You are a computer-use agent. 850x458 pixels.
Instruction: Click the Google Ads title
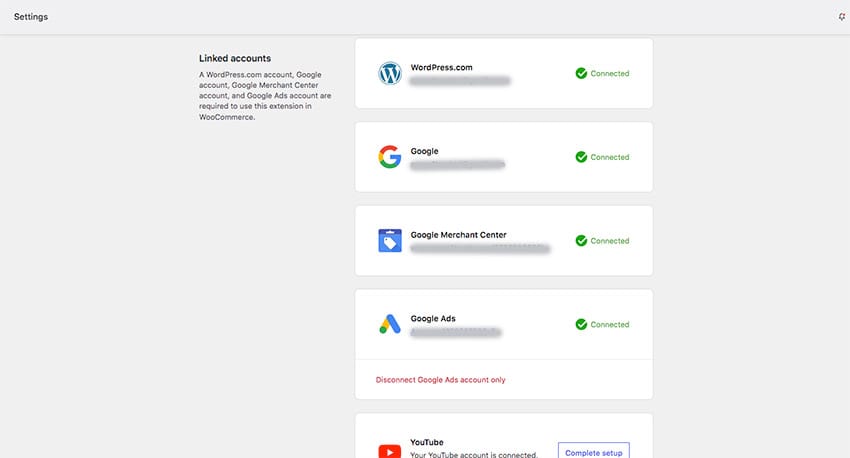pyautogui.click(x=433, y=319)
